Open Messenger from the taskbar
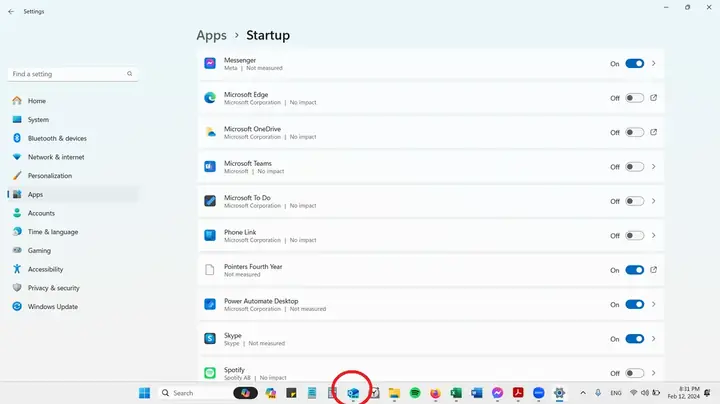The height and width of the screenshot is (404, 720). click(497, 393)
